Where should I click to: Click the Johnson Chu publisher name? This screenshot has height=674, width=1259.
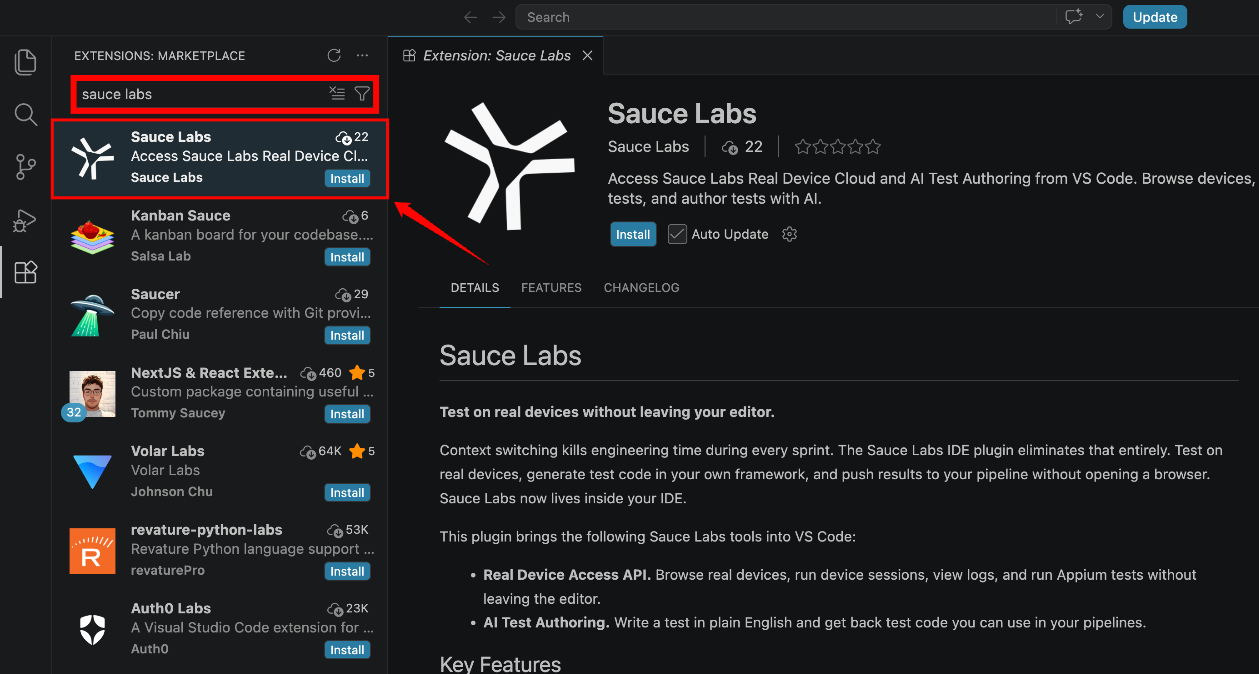(172, 492)
